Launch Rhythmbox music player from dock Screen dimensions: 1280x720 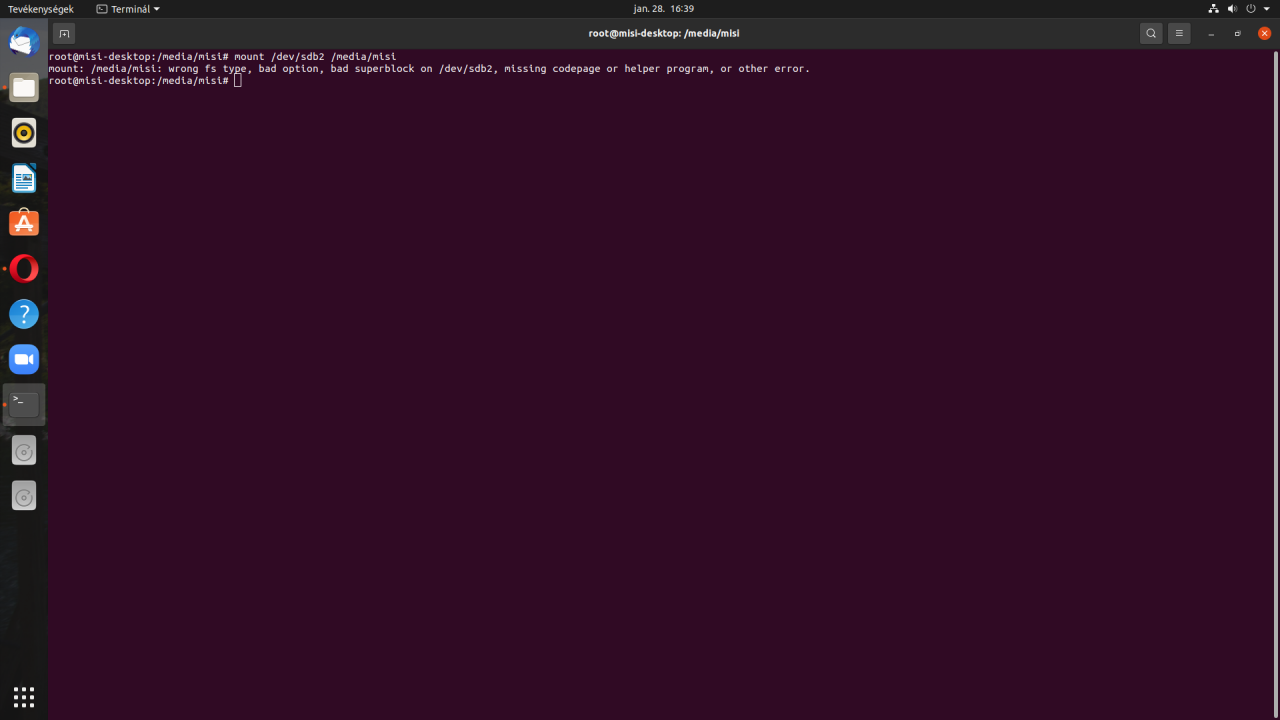tap(24, 133)
